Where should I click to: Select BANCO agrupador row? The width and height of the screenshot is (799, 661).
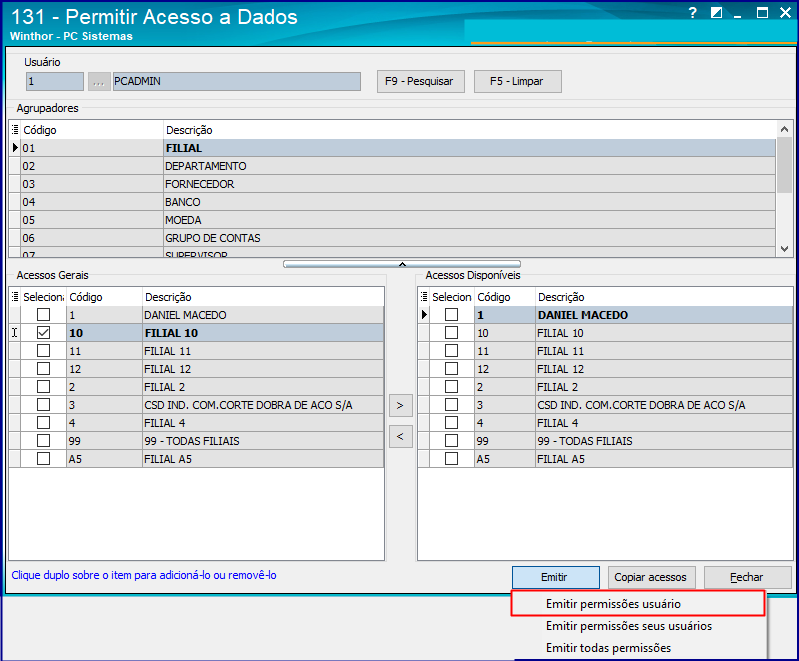point(392,202)
